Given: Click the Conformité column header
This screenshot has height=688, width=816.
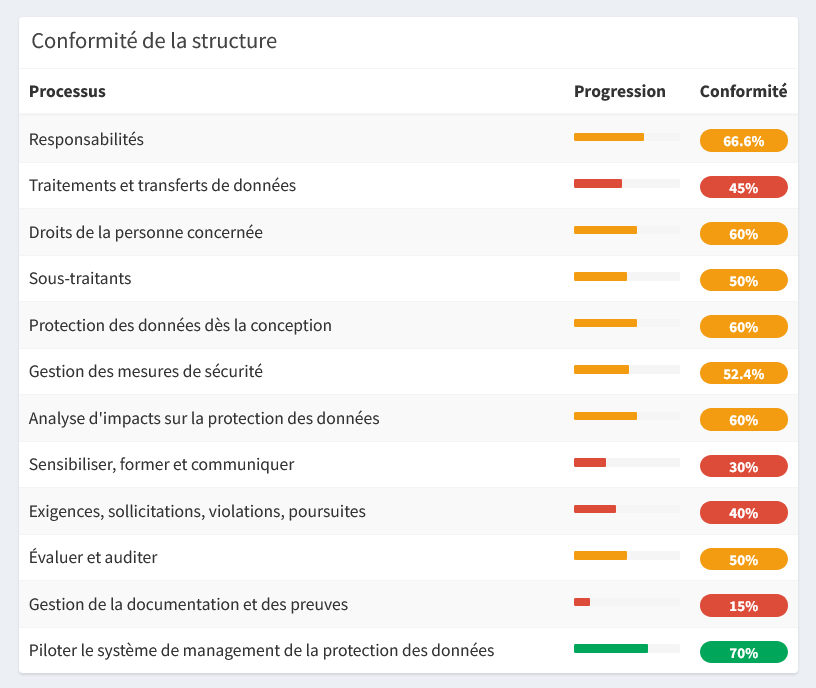Looking at the screenshot, I should pos(743,91).
